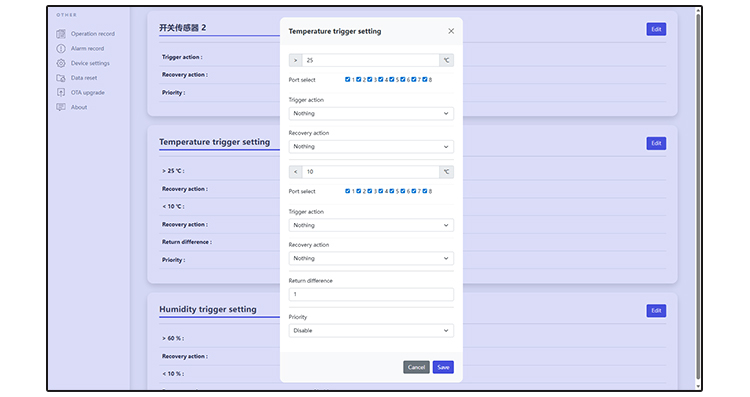
Task: Click Edit for 开关传感器 2 card
Action: tap(656, 29)
